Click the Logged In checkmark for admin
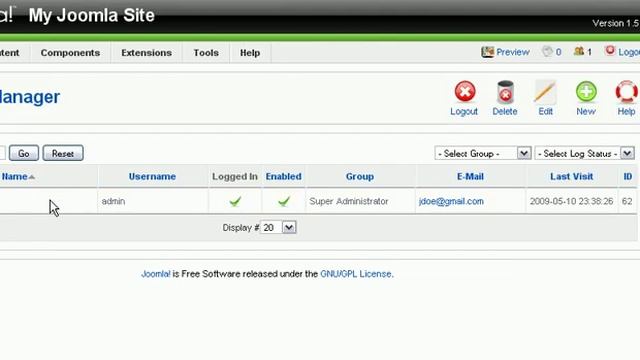 click(235, 201)
